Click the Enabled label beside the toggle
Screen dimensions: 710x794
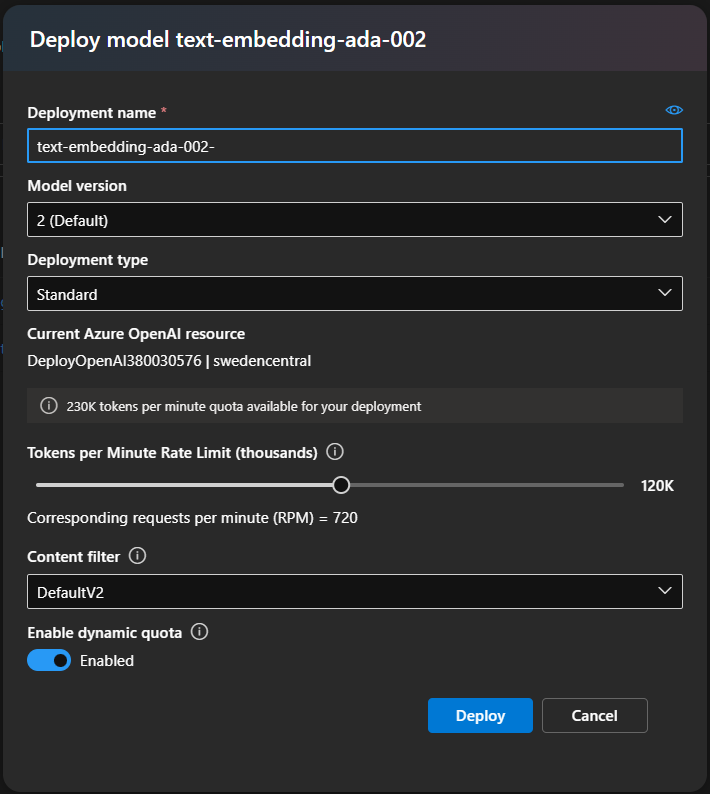coord(107,661)
